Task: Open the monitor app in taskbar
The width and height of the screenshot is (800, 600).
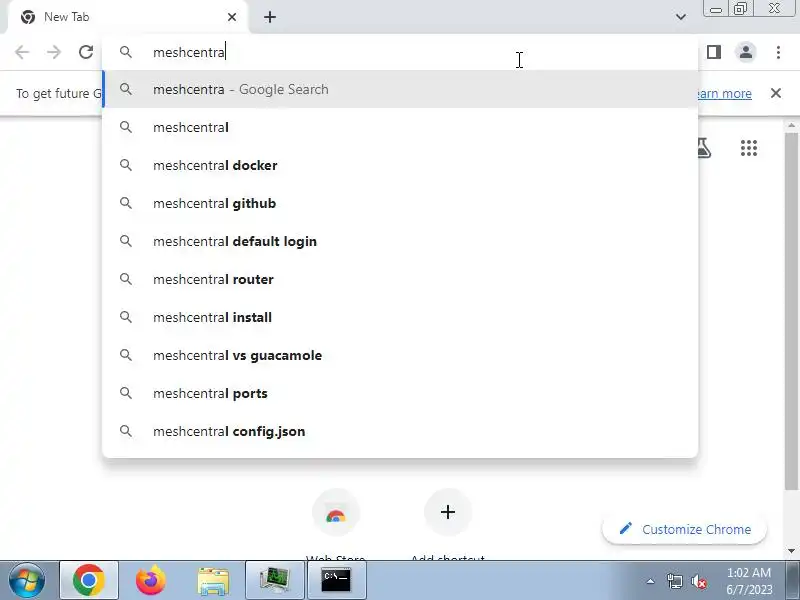Action: tap(274, 580)
